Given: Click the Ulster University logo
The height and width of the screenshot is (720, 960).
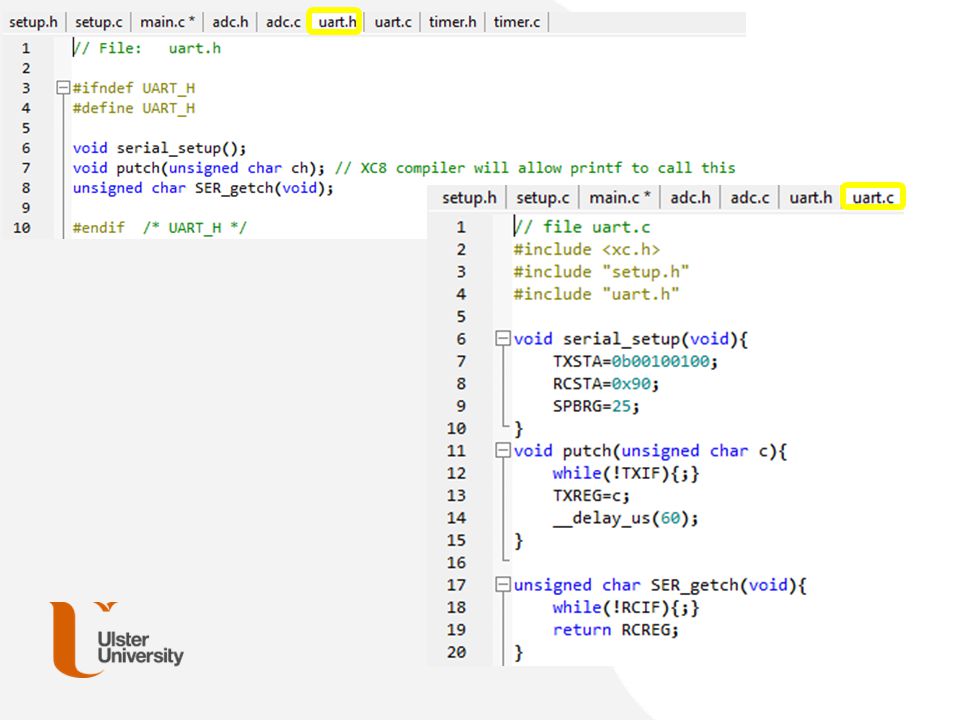Looking at the screenshot, I should click(116, 639).
